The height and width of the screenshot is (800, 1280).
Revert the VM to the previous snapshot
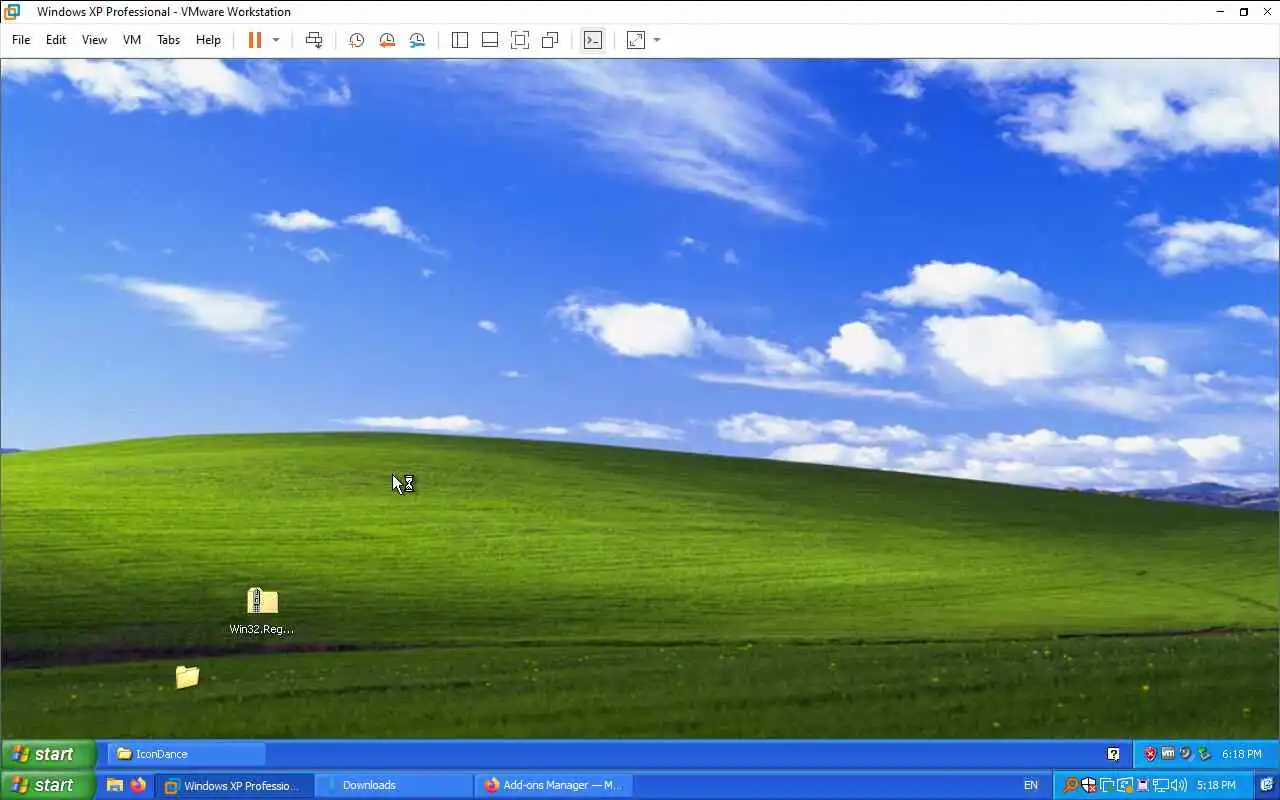click(x=387, y=40)
